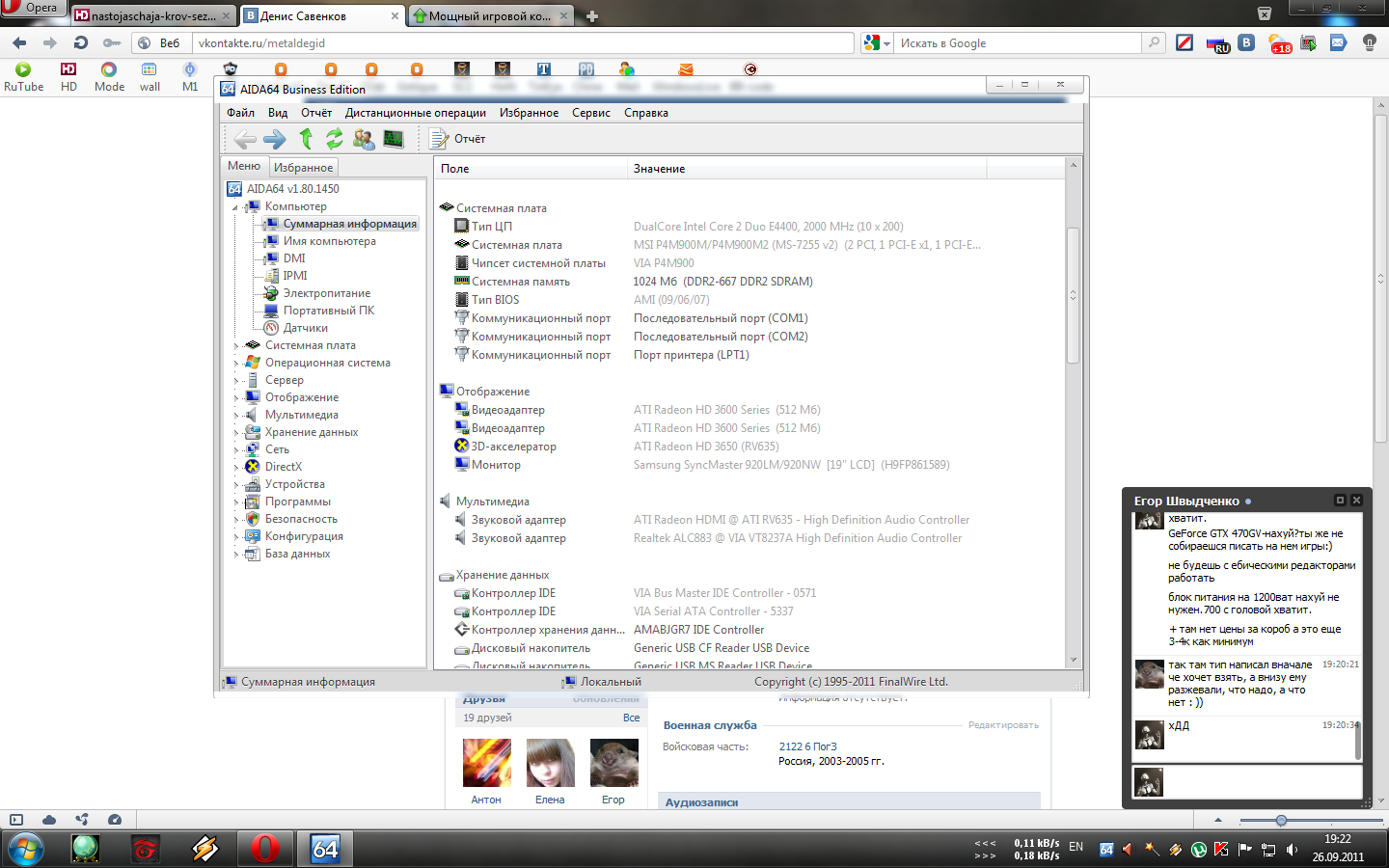Select the DMI tree item
Screen dimensions: 1389x868
point(294,258)
